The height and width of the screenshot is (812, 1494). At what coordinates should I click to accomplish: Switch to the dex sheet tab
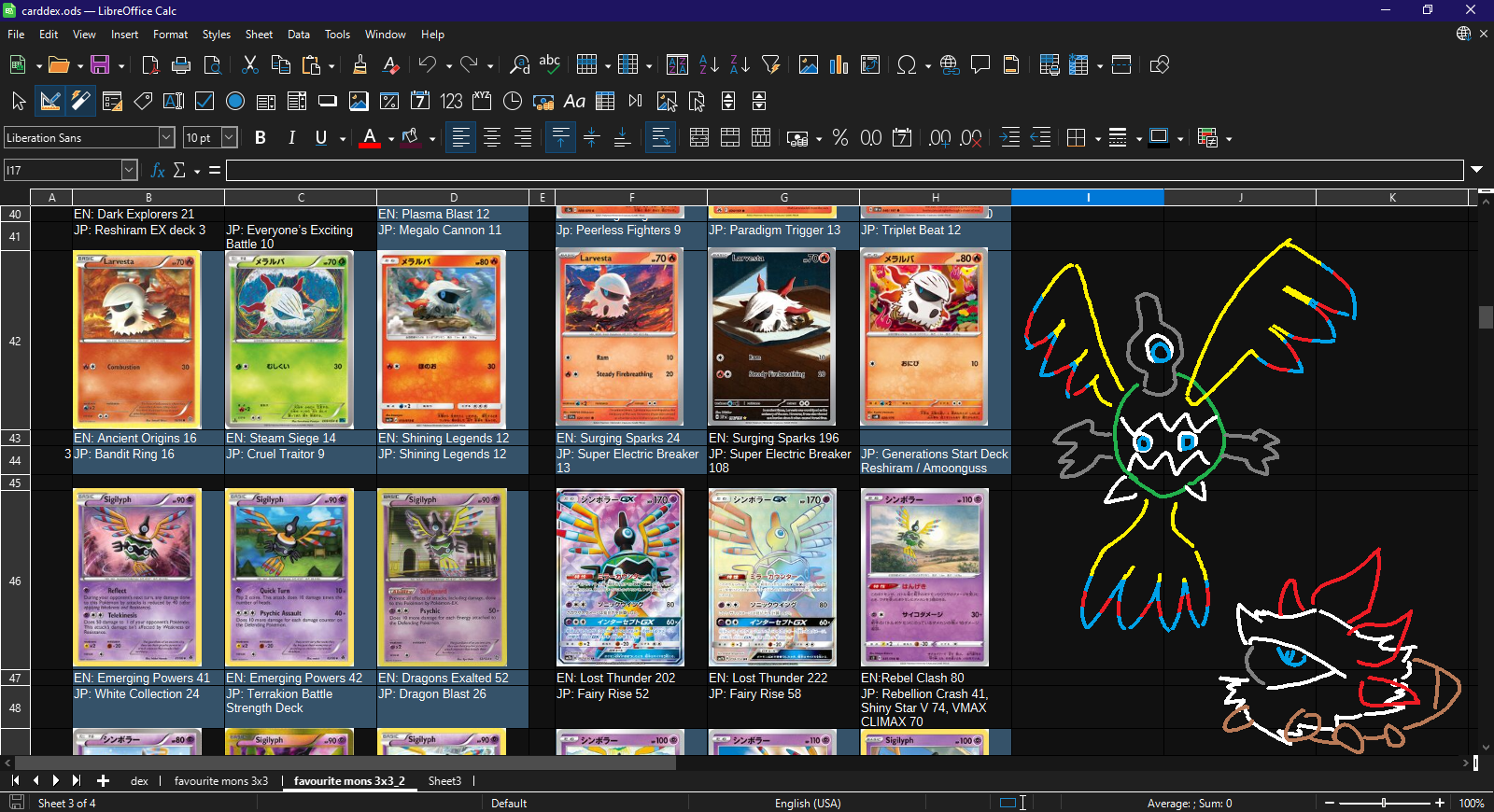coord(139,781)
